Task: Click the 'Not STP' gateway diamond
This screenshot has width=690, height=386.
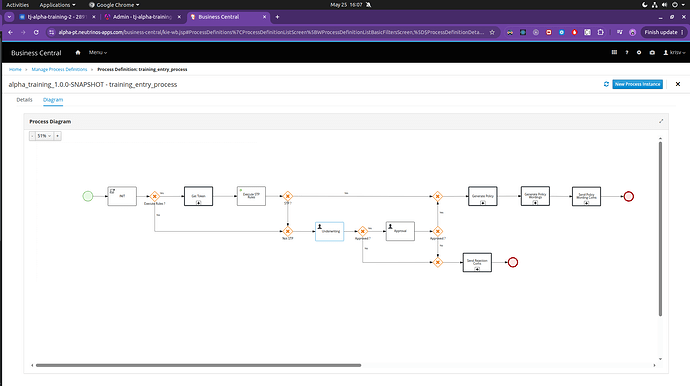Action: tap(288, 231)
